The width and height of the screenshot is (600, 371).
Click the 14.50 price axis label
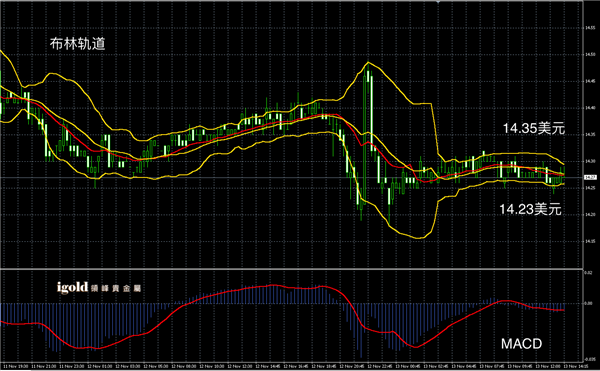590,55
